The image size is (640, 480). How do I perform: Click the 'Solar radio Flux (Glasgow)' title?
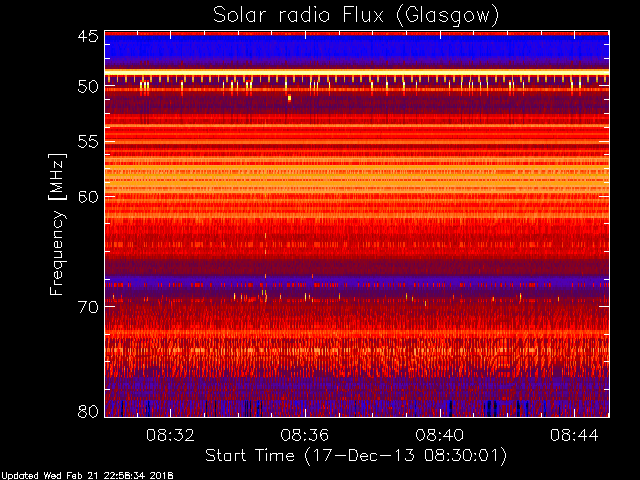coord(356,16)
